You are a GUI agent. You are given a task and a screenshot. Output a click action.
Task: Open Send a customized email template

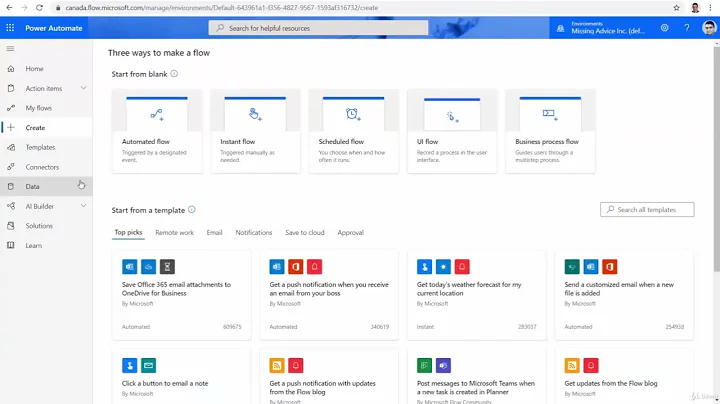(x=624, y=295)
